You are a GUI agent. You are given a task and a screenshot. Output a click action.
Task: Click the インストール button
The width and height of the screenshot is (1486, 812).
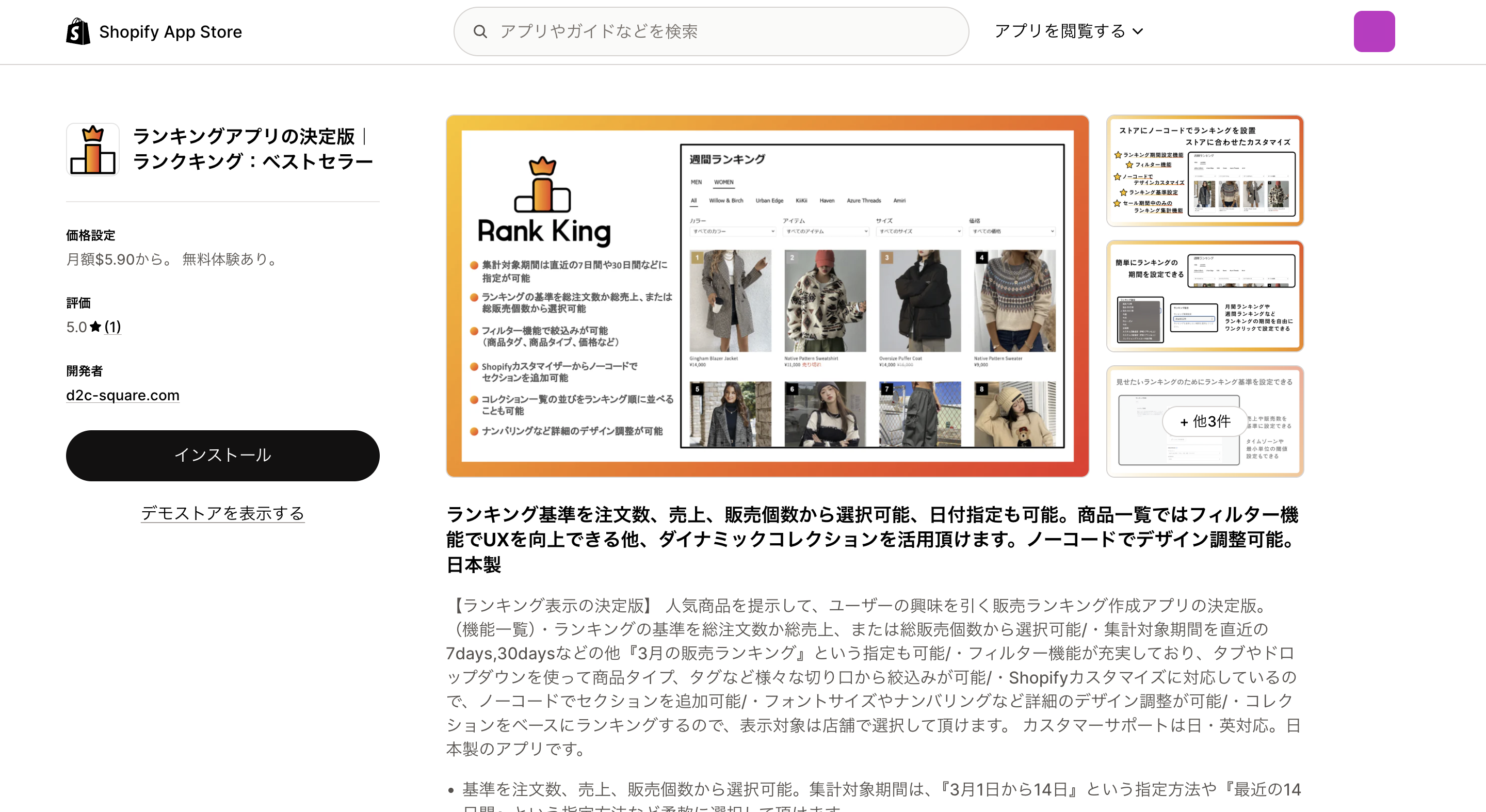(x=223, y=456)
